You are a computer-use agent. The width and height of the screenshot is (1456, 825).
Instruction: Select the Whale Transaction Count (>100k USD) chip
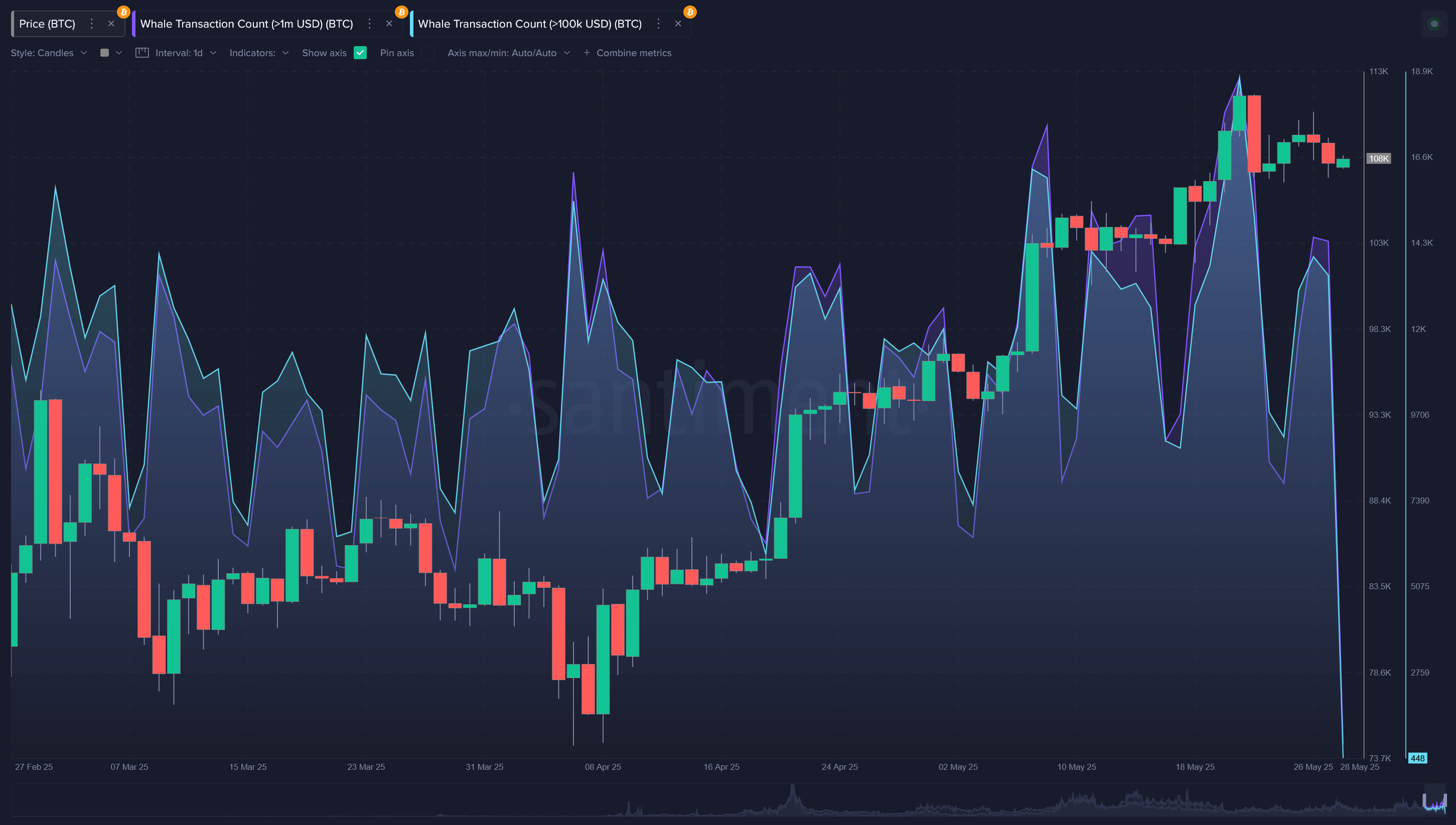(x=530, y=24)
